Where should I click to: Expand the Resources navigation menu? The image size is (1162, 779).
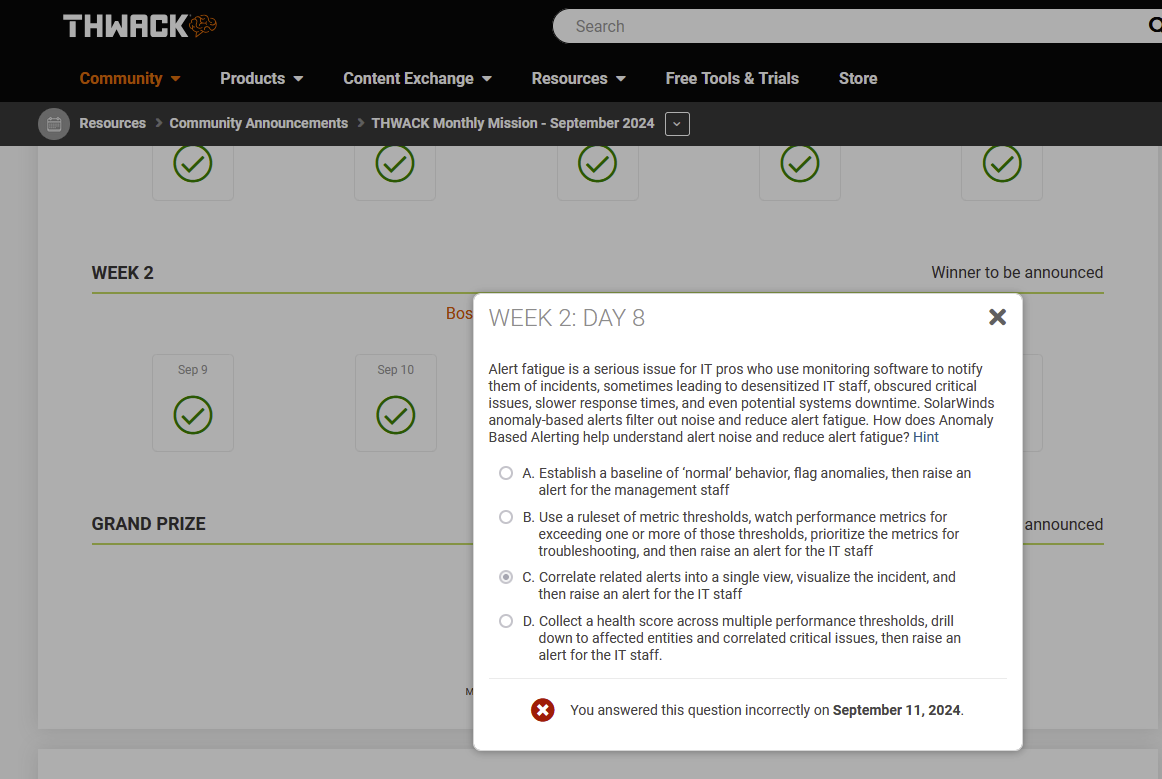(579, 79)
